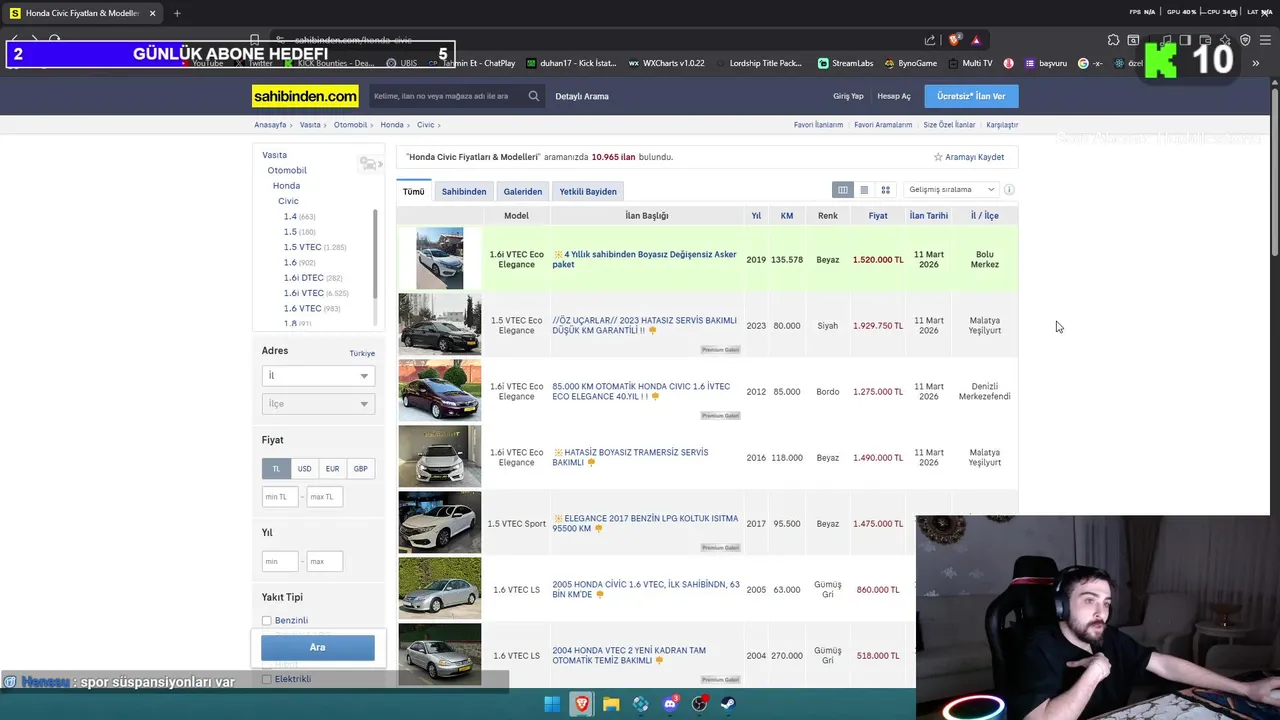The height and width of the screenshot is (720, 1280).
Task: Open the Windows Start menu
Action: coord(552,704)
